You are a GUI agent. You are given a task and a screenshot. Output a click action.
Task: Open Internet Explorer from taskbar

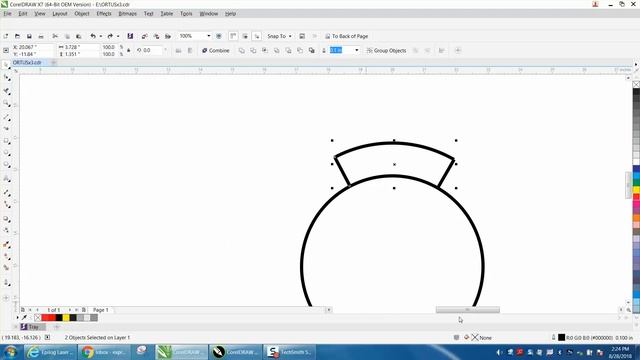tap(50, 352)
